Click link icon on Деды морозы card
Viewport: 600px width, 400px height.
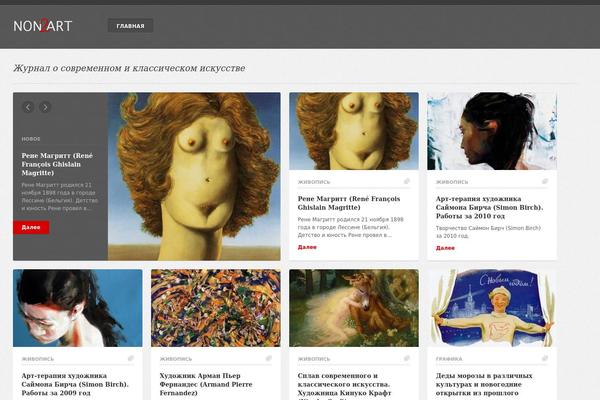(545, 358)
